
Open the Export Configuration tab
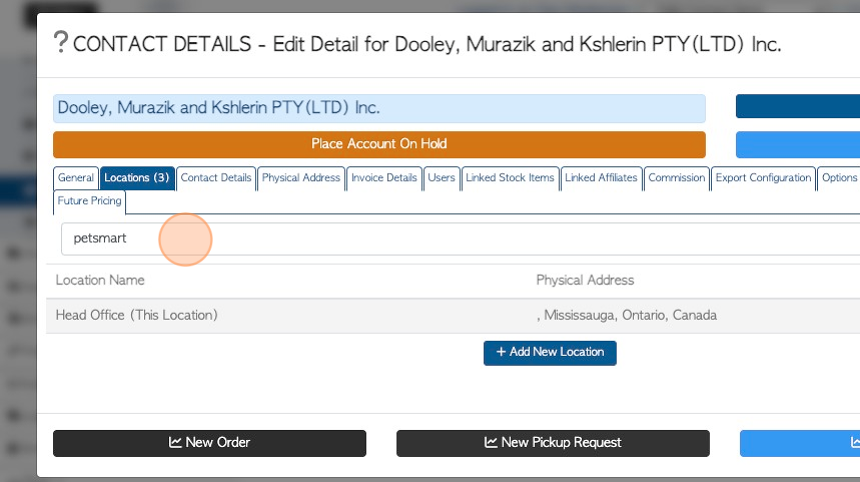(763, 178)
